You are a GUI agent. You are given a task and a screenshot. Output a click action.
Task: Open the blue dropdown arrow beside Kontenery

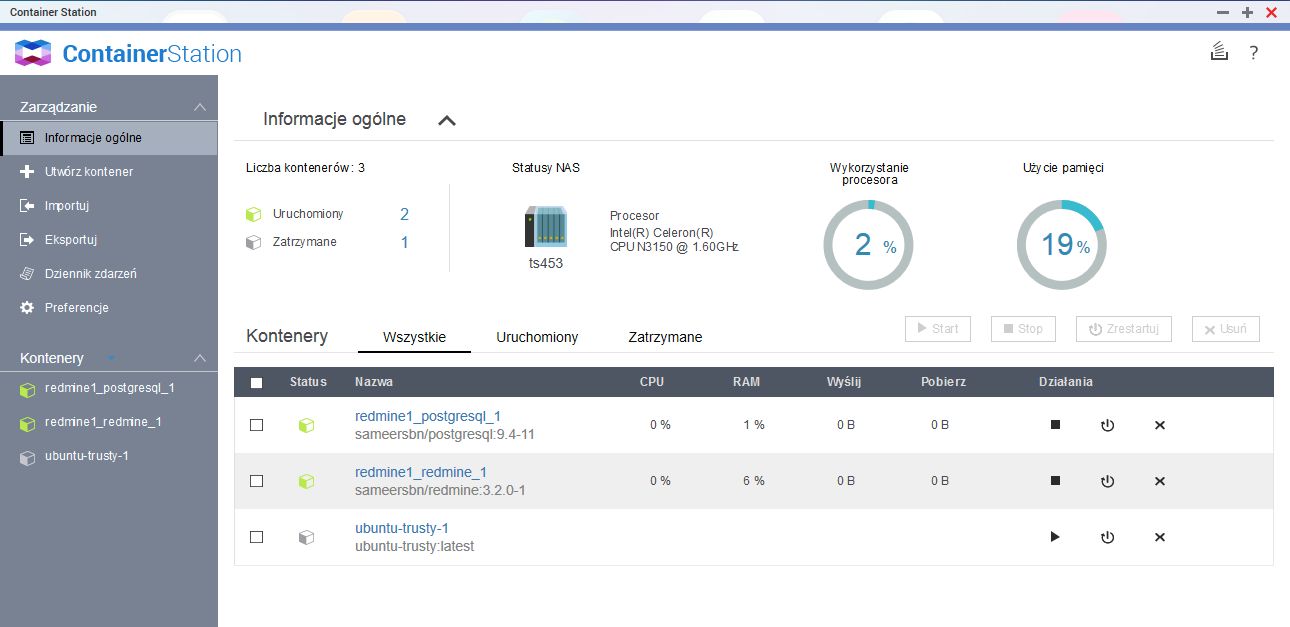(x=111, y=358)
